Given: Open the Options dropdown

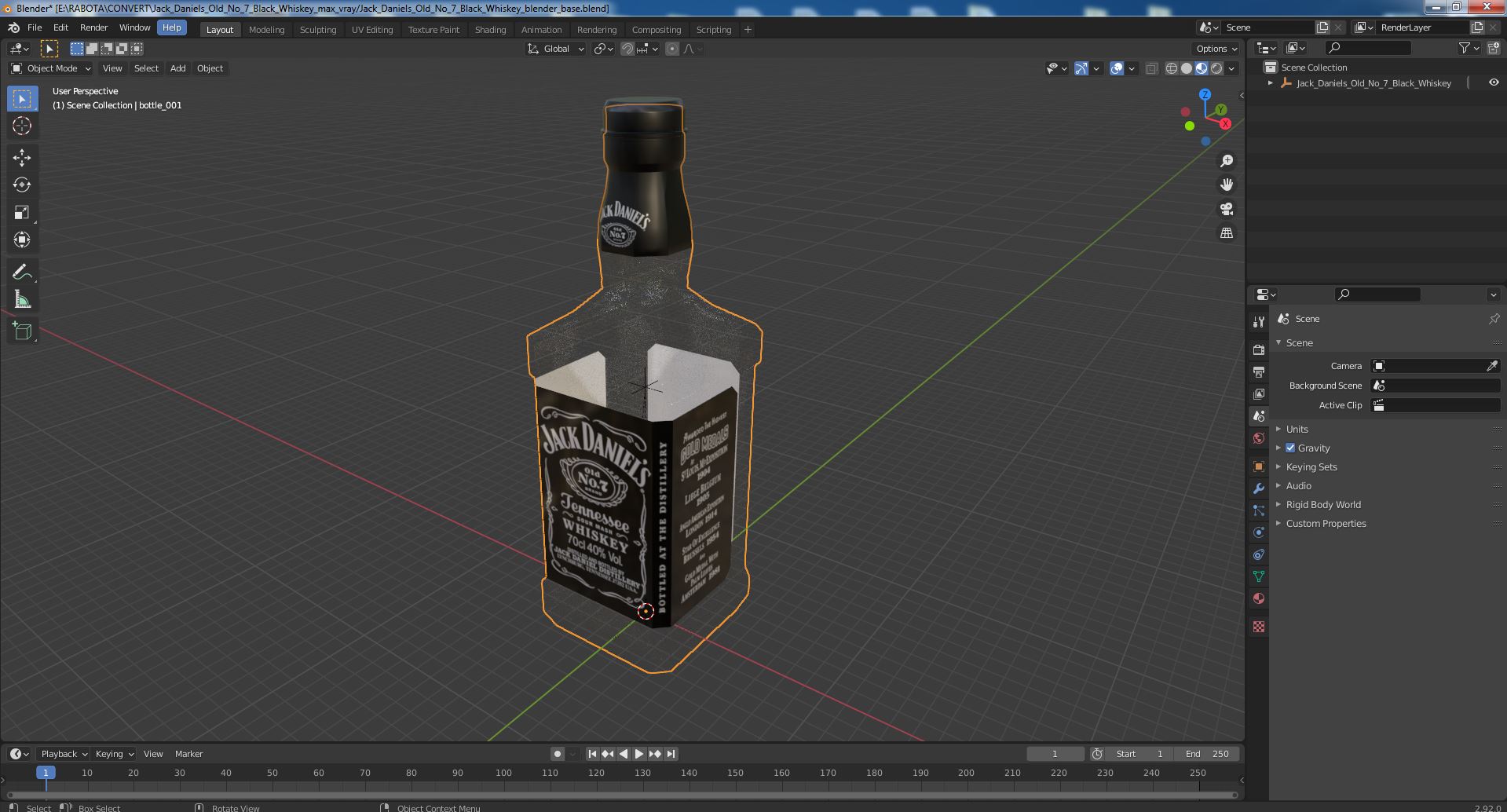Looking at the screenshot, I should click(1217, 49).
